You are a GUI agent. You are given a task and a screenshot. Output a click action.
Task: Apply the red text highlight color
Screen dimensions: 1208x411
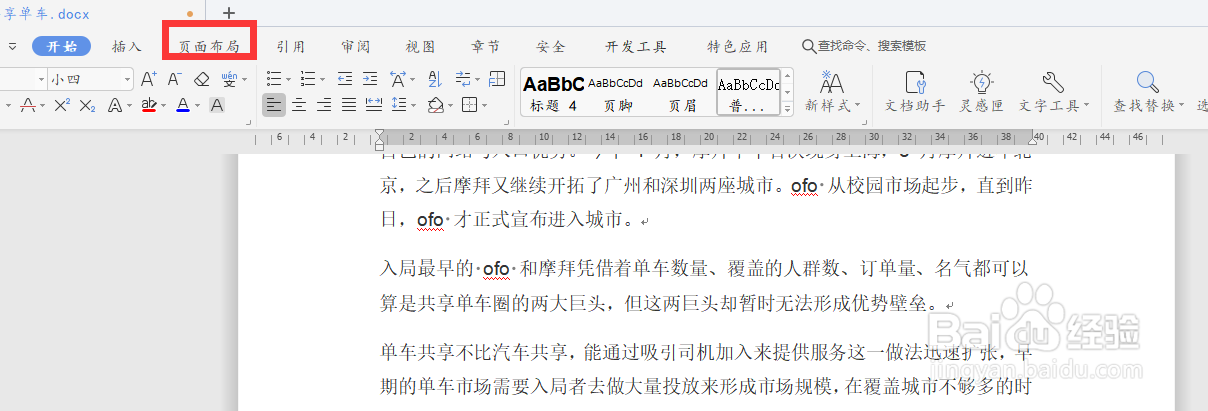pos(149,105)
